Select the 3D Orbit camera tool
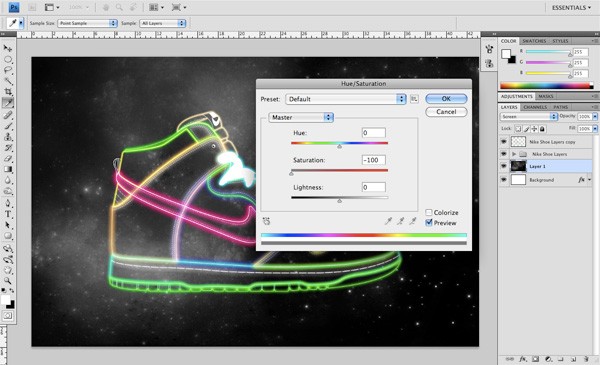This screenshot has width=600, height=365. 8,259
